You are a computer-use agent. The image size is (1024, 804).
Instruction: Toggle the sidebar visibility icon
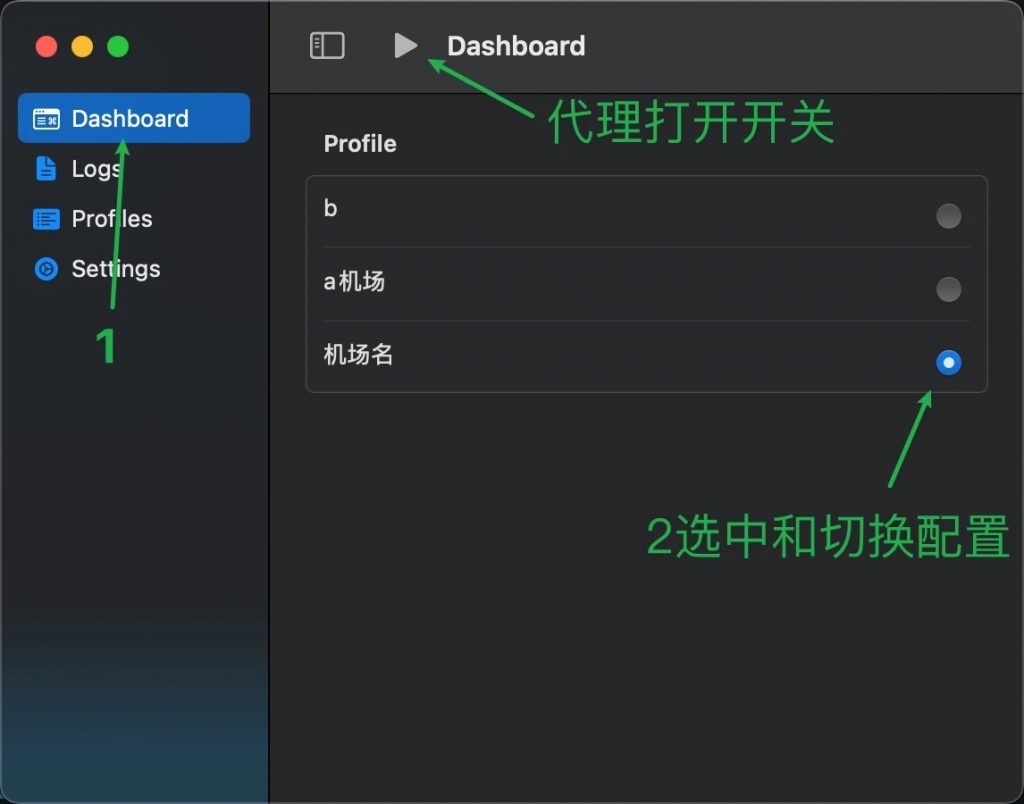[327, 46]
